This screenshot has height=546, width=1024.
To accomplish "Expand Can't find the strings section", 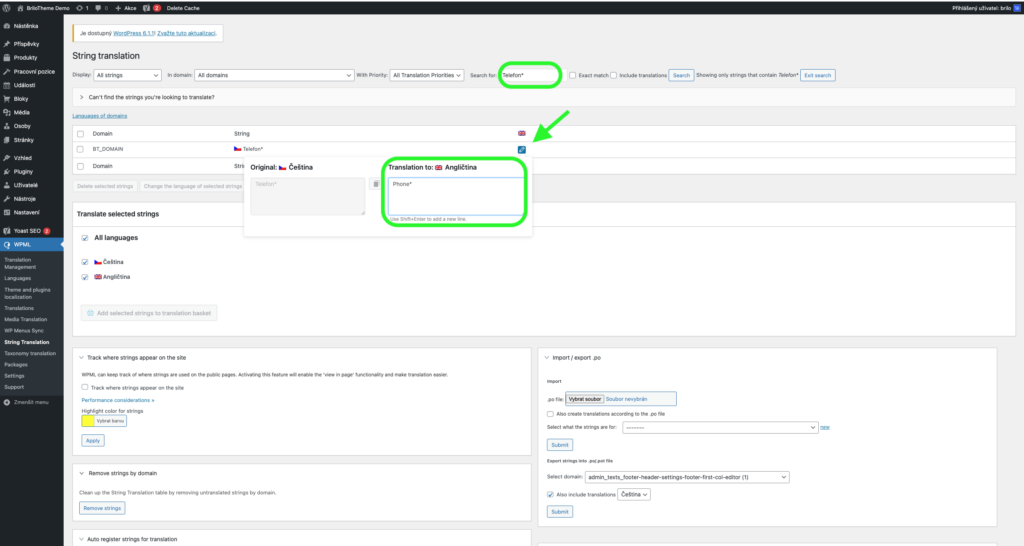I will (x=81, y=97).
